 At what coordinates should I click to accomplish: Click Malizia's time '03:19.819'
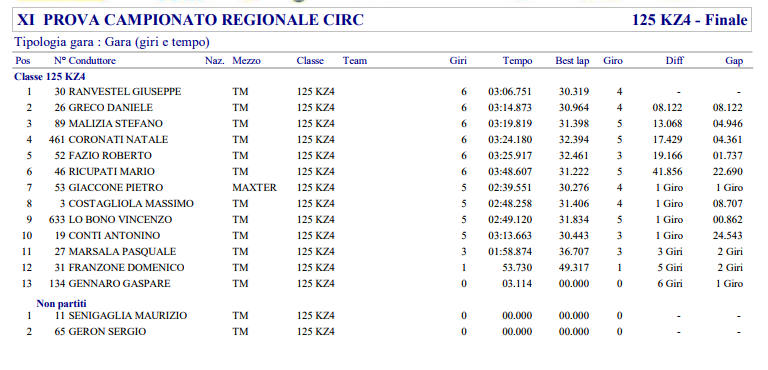[510, 123]
